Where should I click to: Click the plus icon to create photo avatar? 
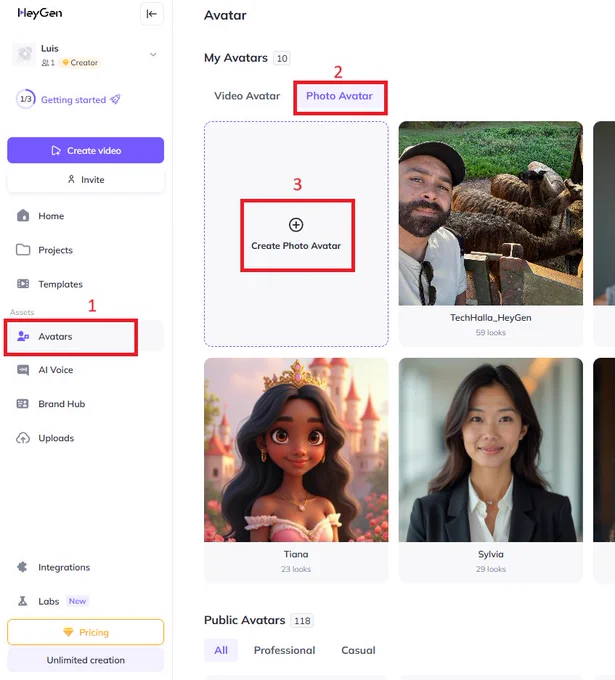[296, 225]
